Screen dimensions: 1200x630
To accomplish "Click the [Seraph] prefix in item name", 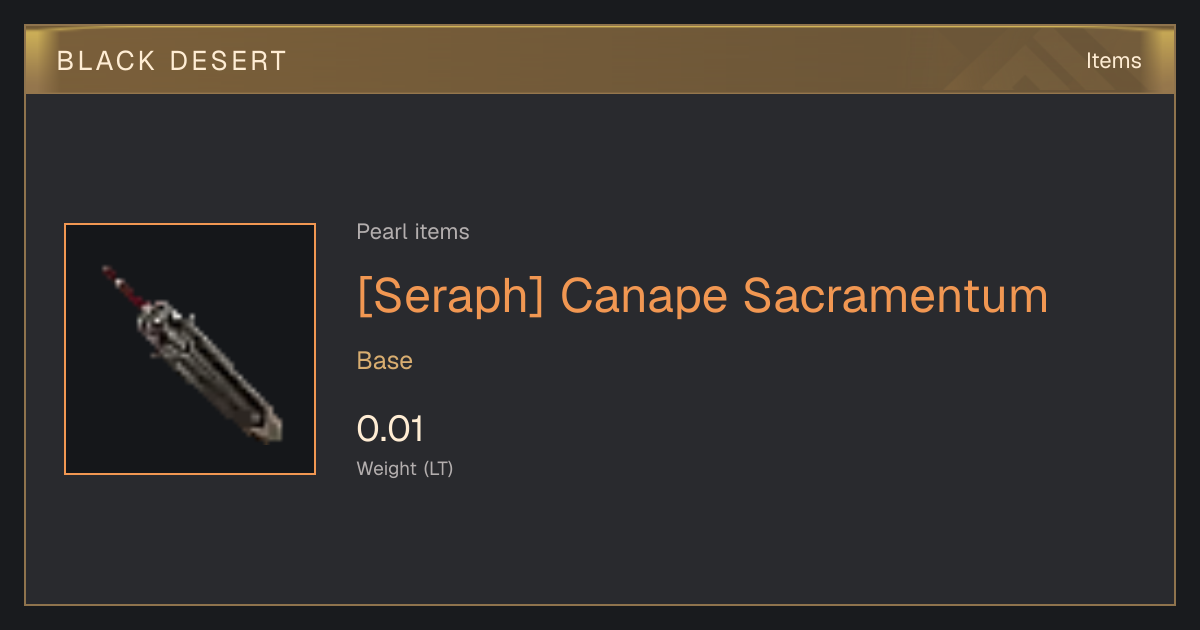I will tap(450, 296).
